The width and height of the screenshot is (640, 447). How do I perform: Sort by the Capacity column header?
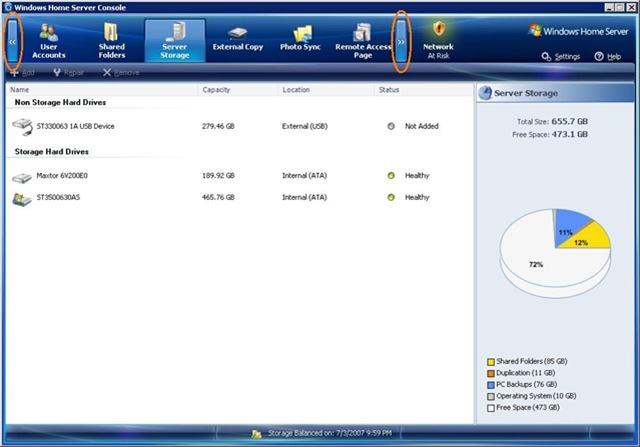[238, 90]
